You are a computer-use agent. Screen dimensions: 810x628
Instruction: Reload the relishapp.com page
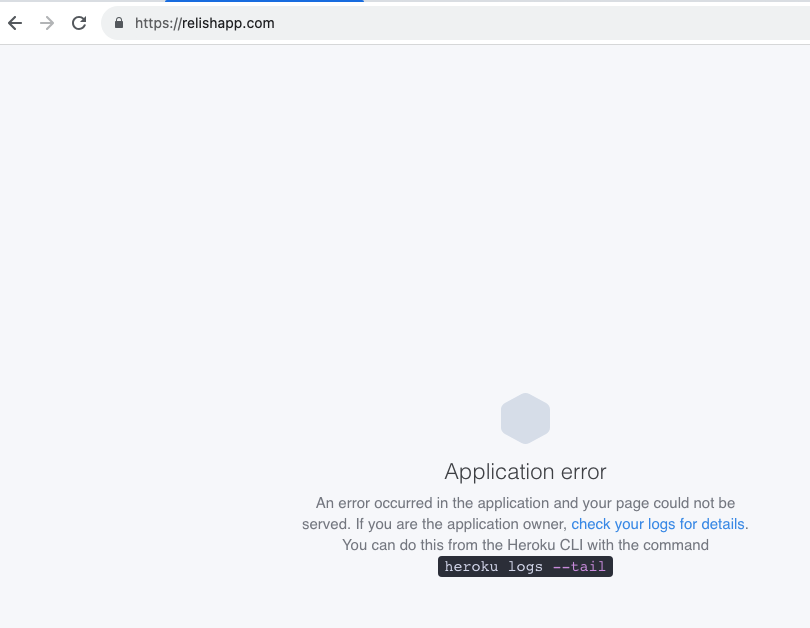[79, 23]
